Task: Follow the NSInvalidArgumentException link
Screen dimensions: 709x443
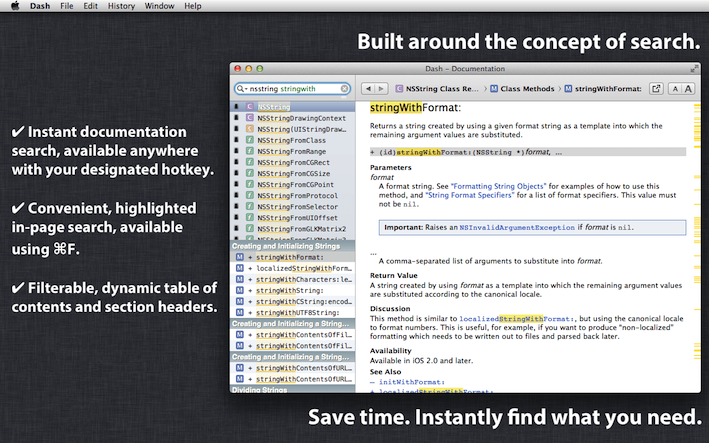Action: [517, 227]
